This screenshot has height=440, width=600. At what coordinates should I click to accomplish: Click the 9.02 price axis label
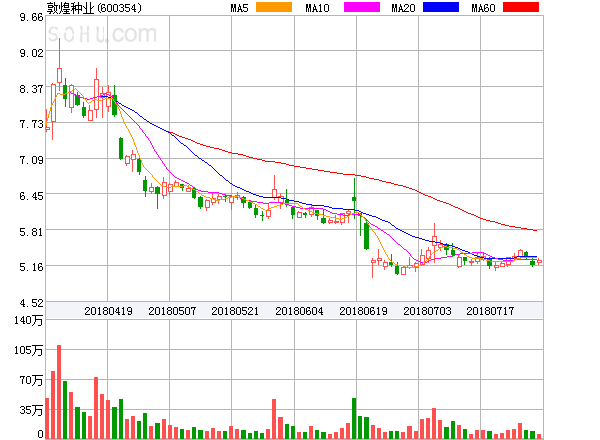(31, 53)
